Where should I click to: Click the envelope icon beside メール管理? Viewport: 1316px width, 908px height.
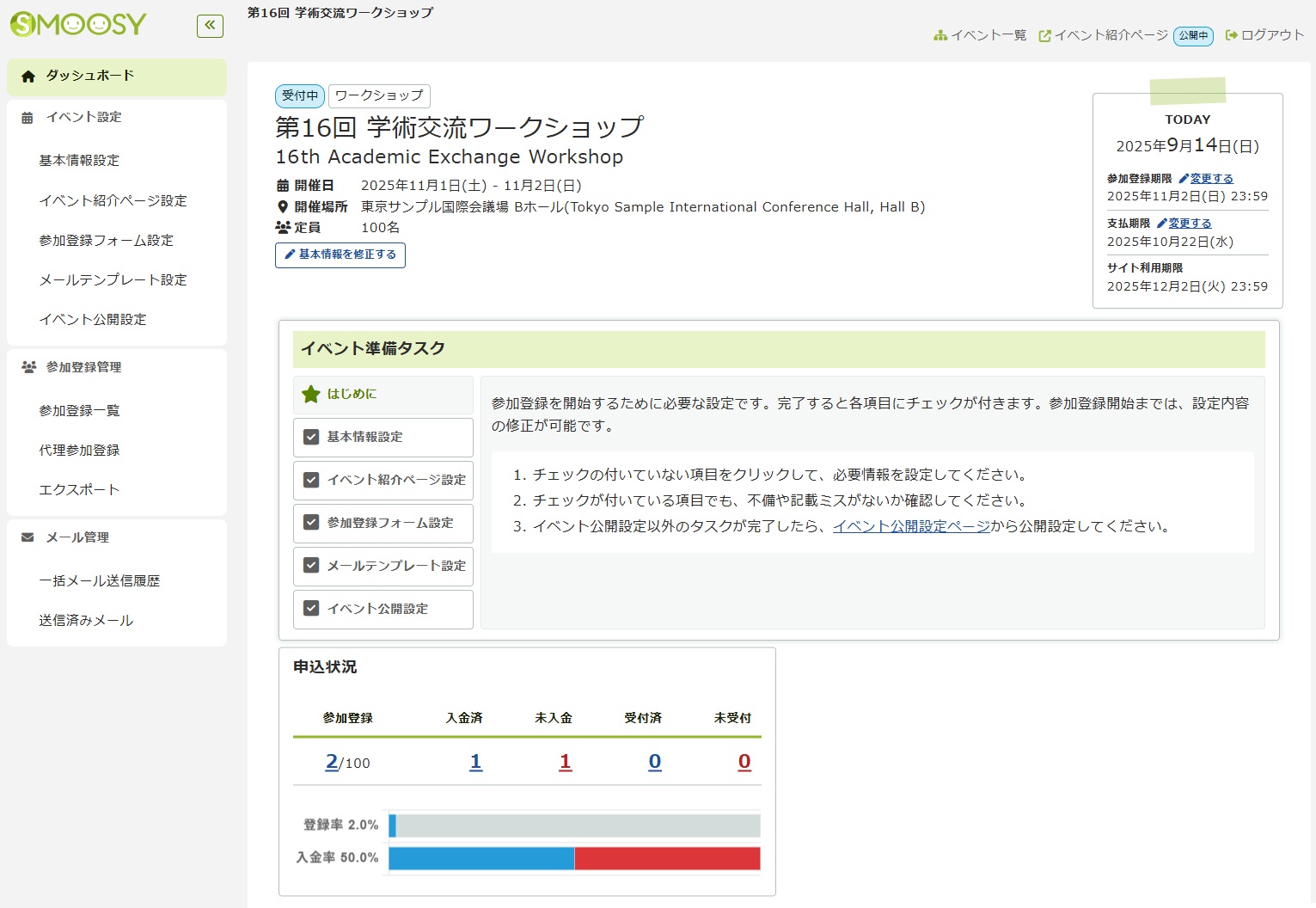coord(28,537)
